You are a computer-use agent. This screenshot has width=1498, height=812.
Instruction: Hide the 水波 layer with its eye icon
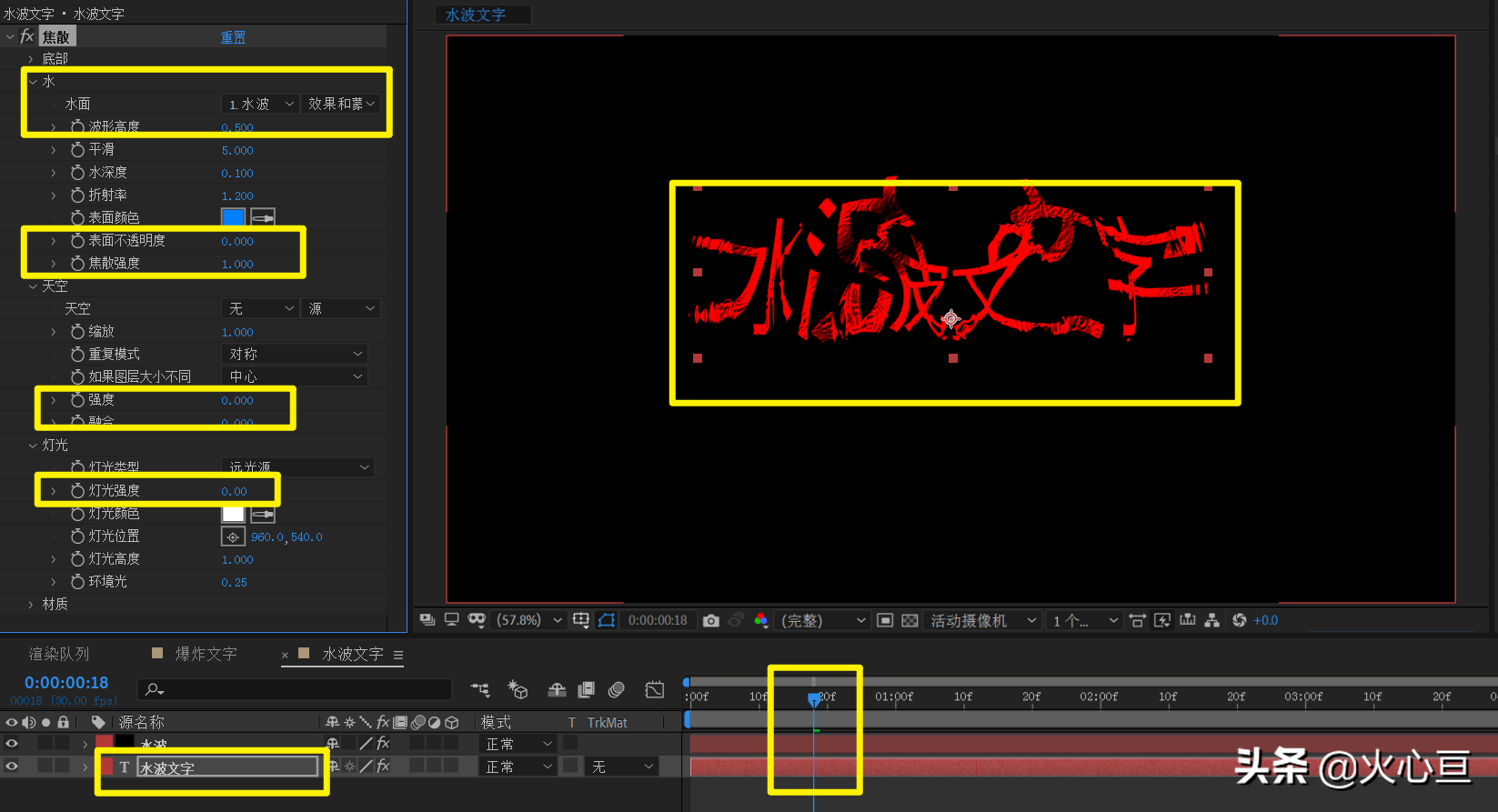click(12, 744)
